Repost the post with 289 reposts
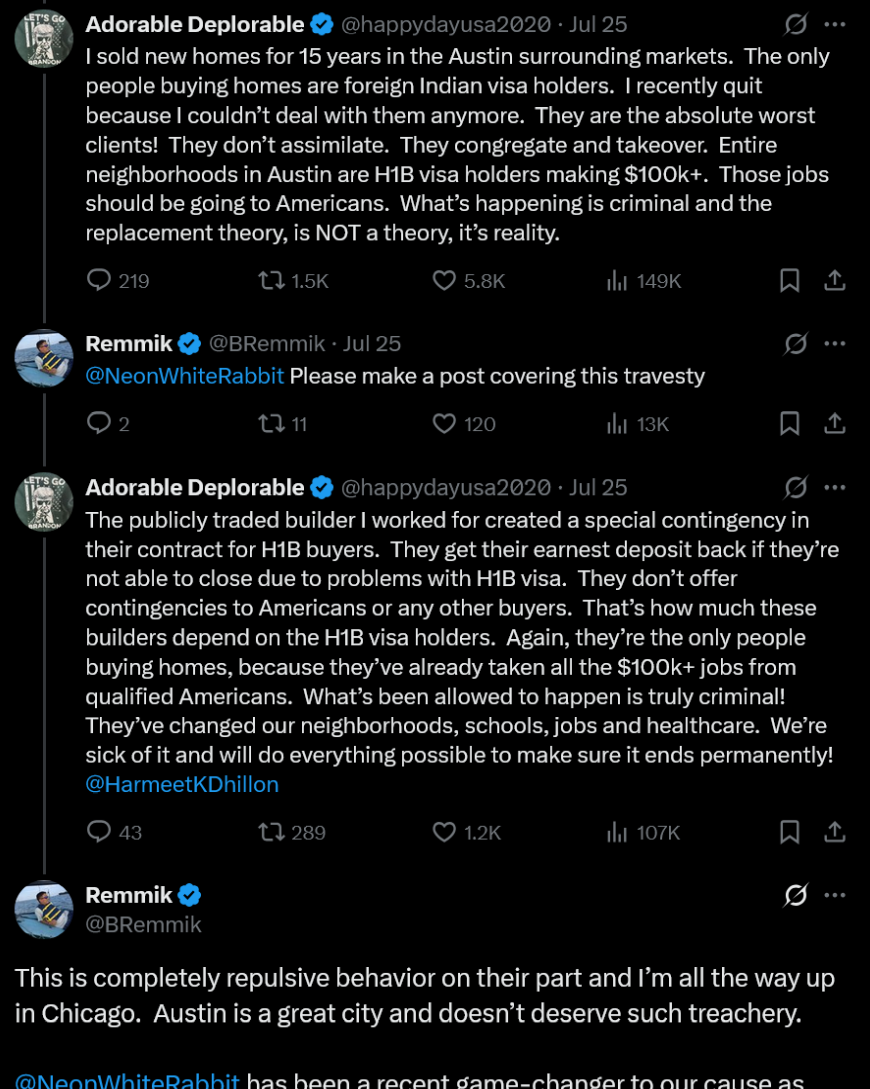Image resolution: width=870 pixels, height=1089 pixels. [x=271, y=831]
